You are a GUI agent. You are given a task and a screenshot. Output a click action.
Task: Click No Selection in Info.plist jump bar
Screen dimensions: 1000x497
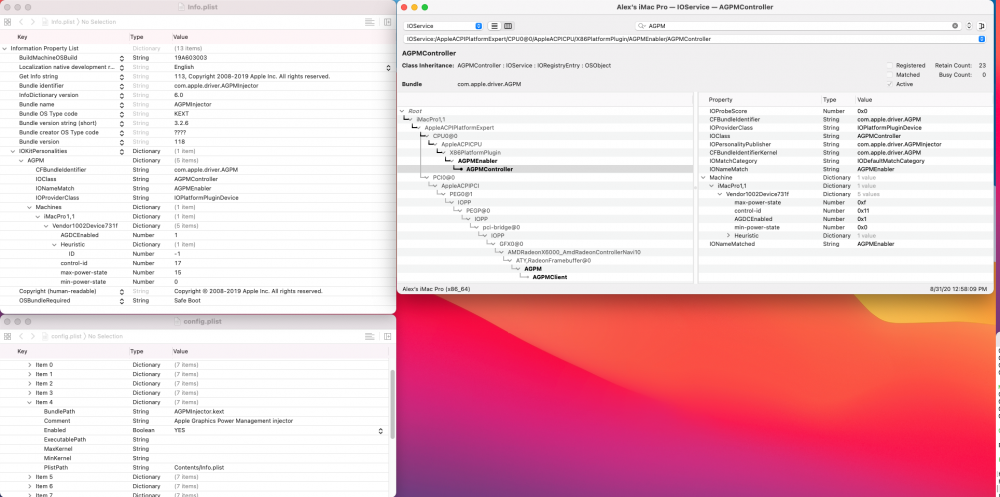tap(99, 22)
